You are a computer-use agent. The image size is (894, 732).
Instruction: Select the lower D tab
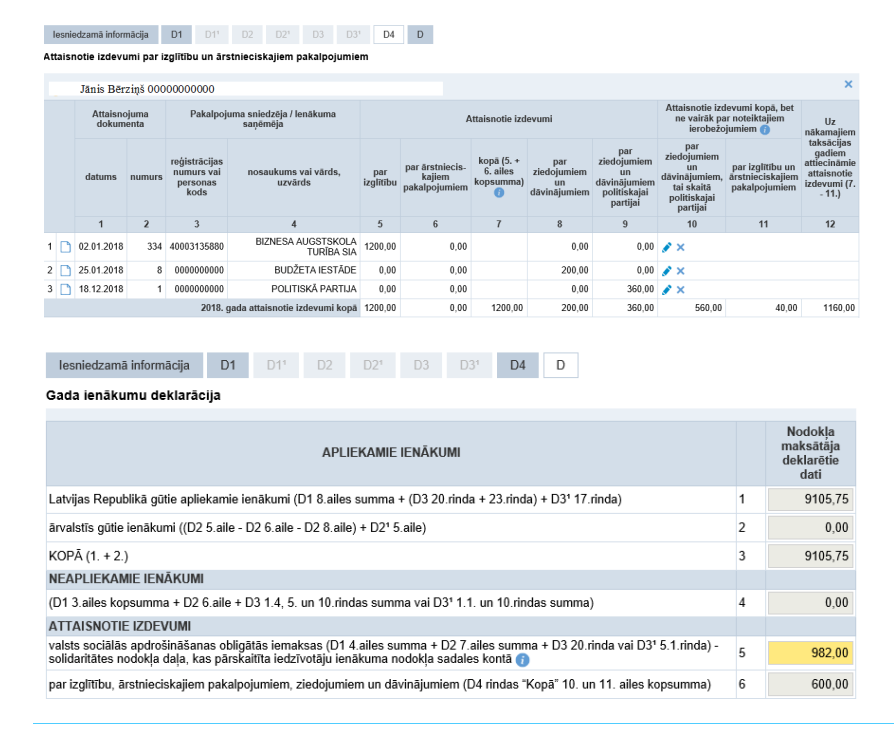[560, 365]
